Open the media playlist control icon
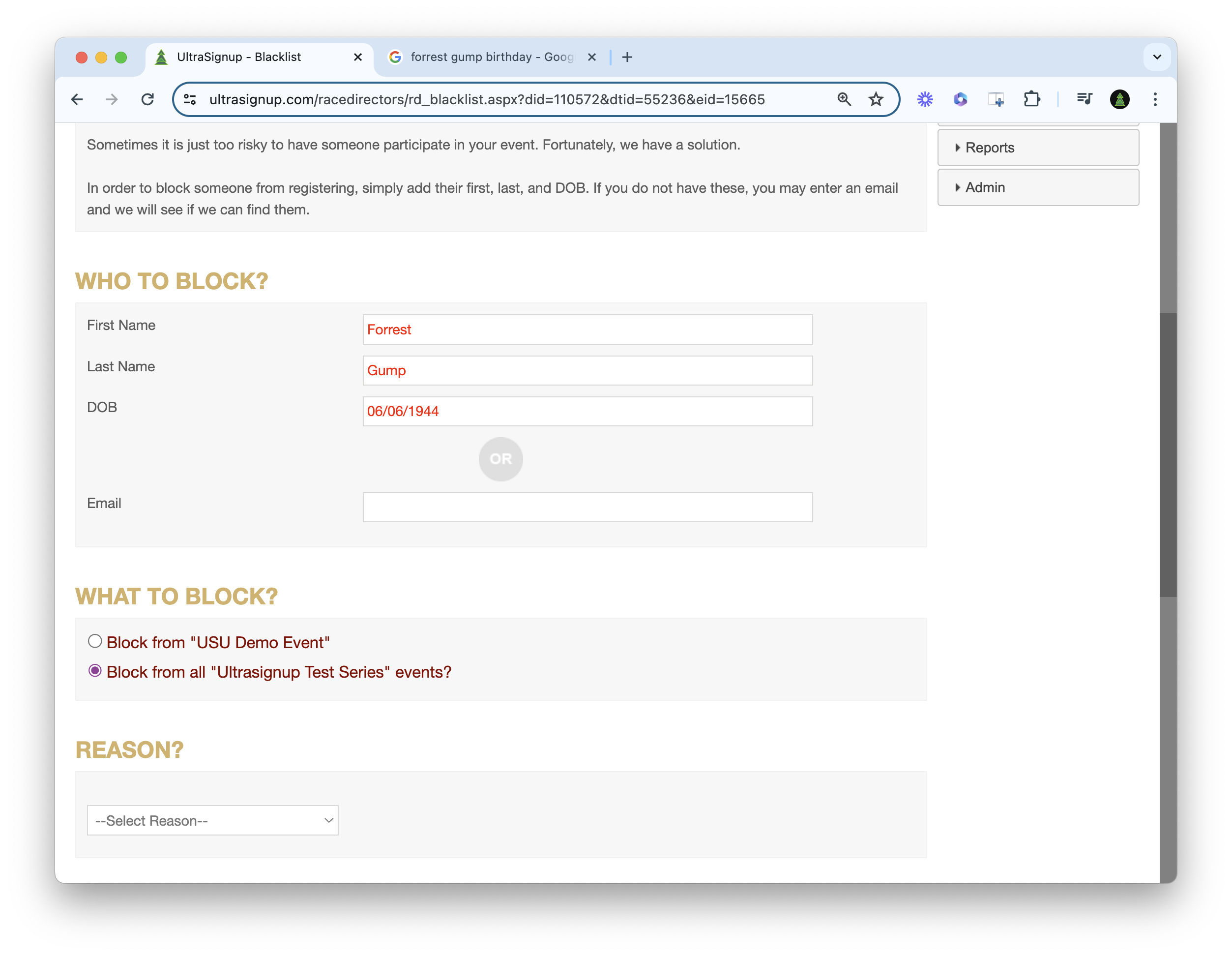1232x956 pixels. click(1084, 99)
